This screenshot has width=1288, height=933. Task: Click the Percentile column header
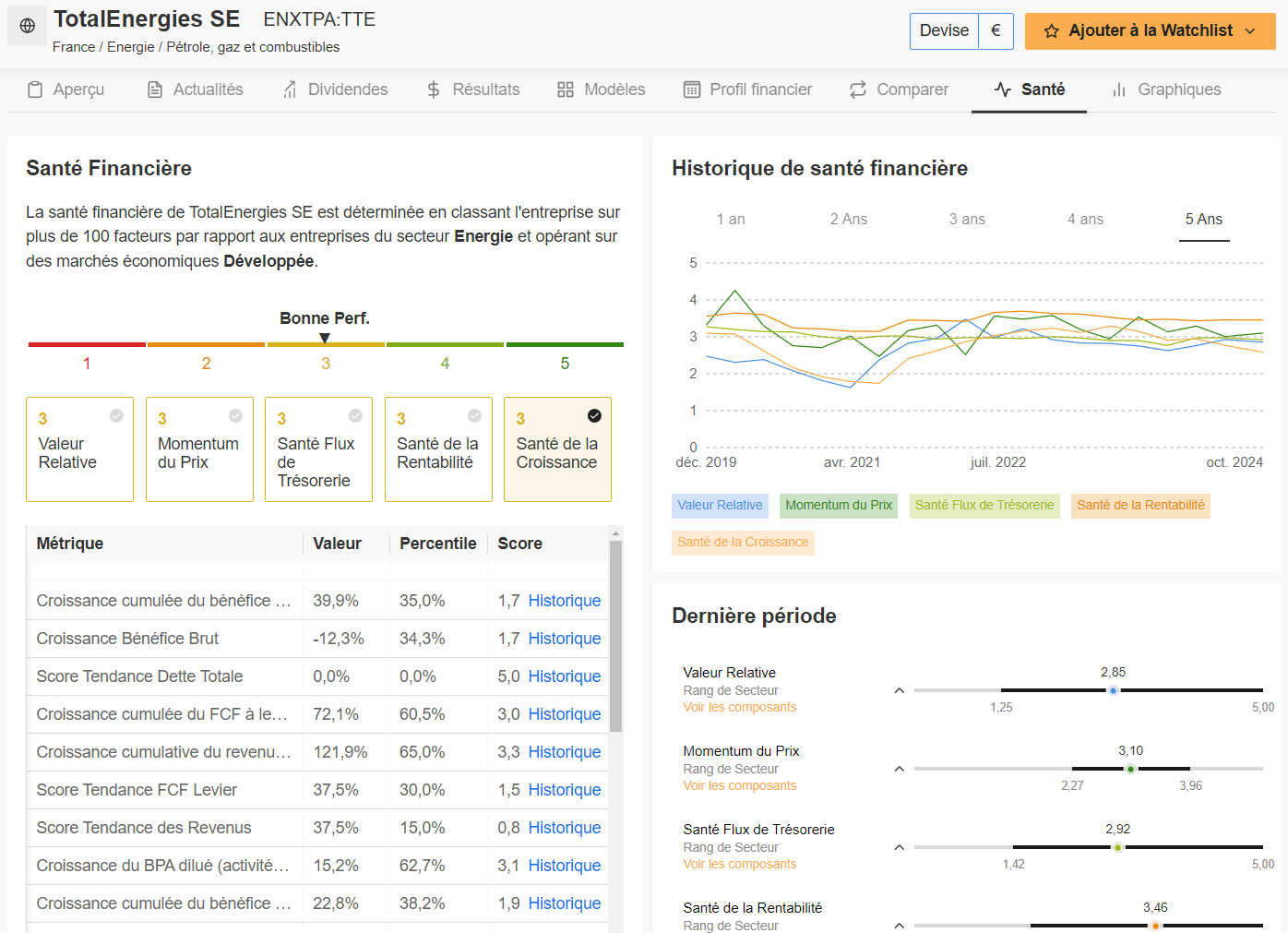437,544
